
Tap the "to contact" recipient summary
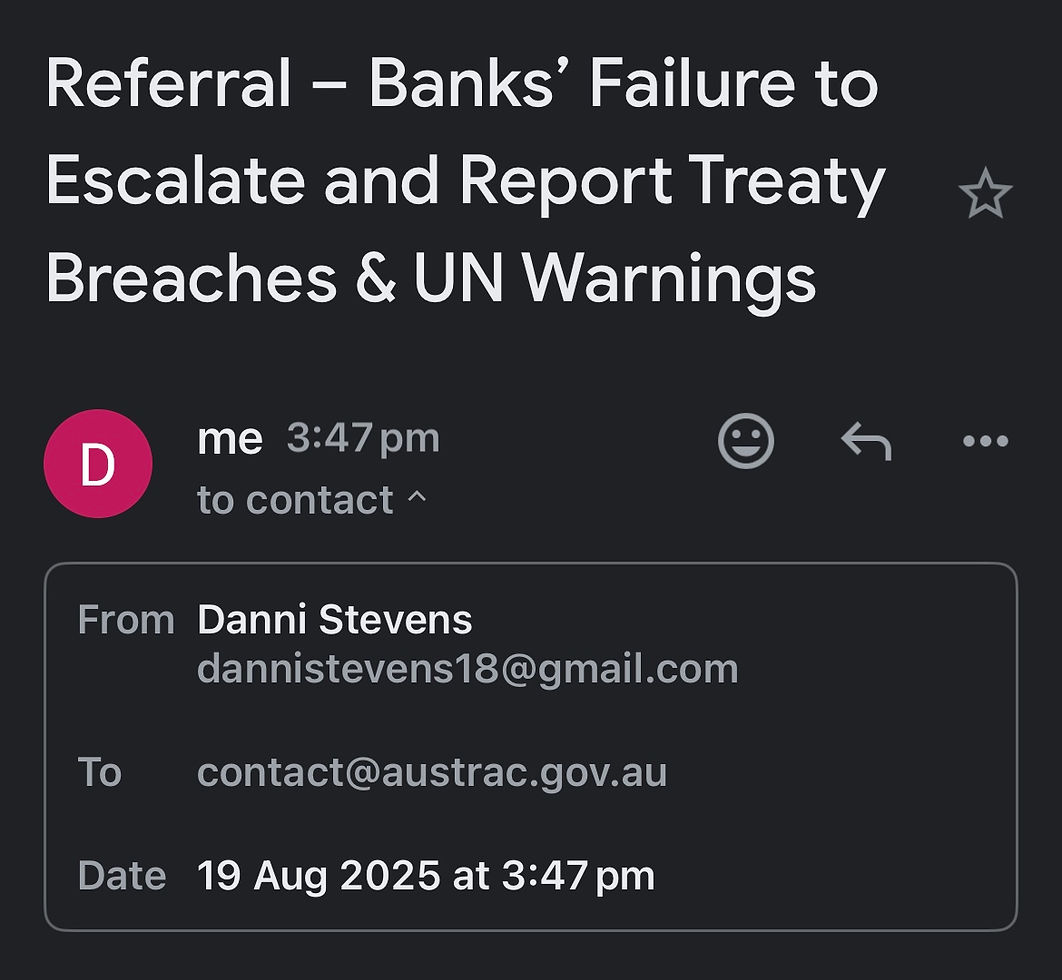[295, 500]
